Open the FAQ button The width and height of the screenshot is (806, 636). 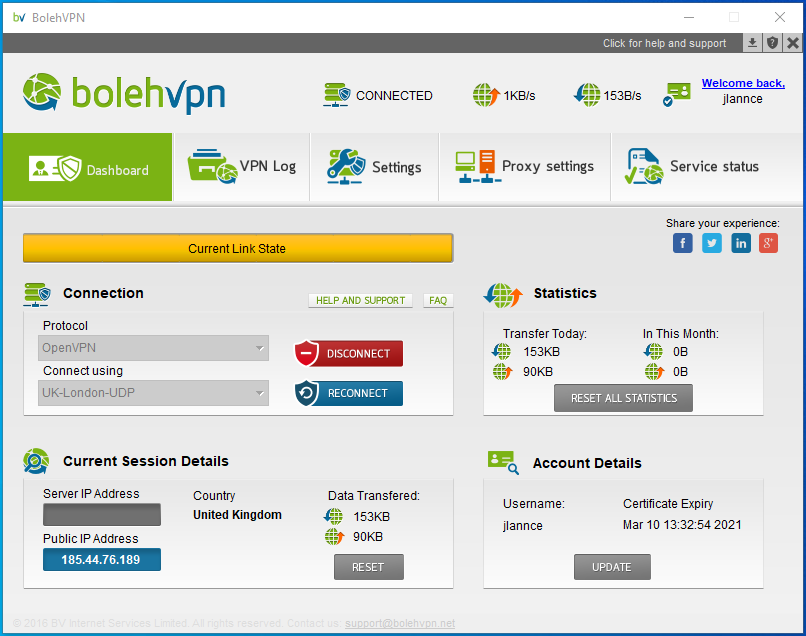tap(438, 300)
